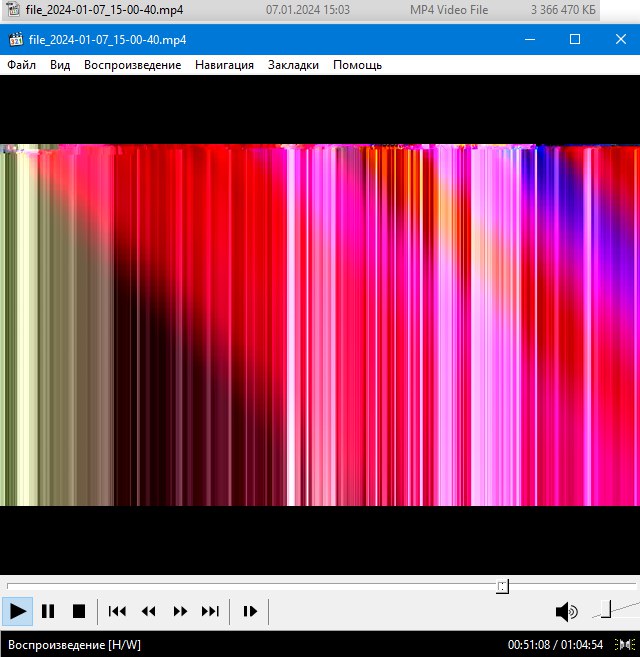640x657 pixels.
Task: Open the Вид menu
Action: (x=60, y=65)
